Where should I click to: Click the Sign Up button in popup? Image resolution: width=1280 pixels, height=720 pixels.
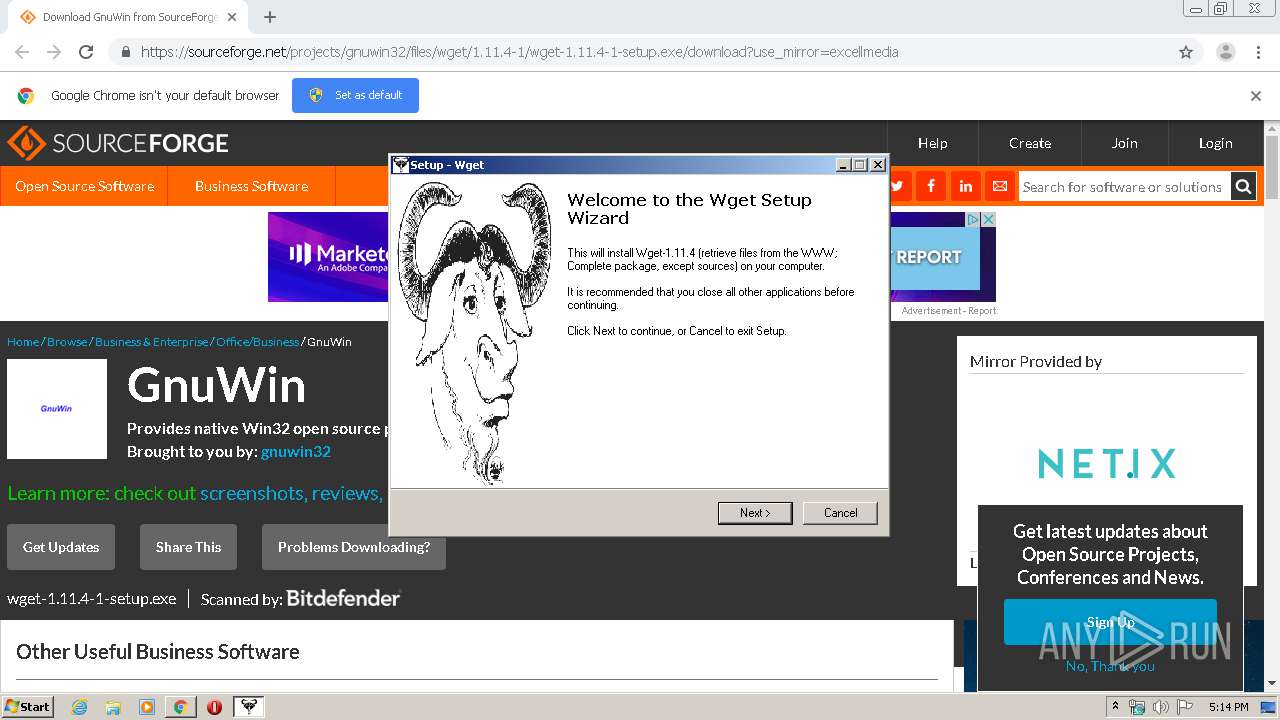pyautogui.click(x=1110, y=622)
